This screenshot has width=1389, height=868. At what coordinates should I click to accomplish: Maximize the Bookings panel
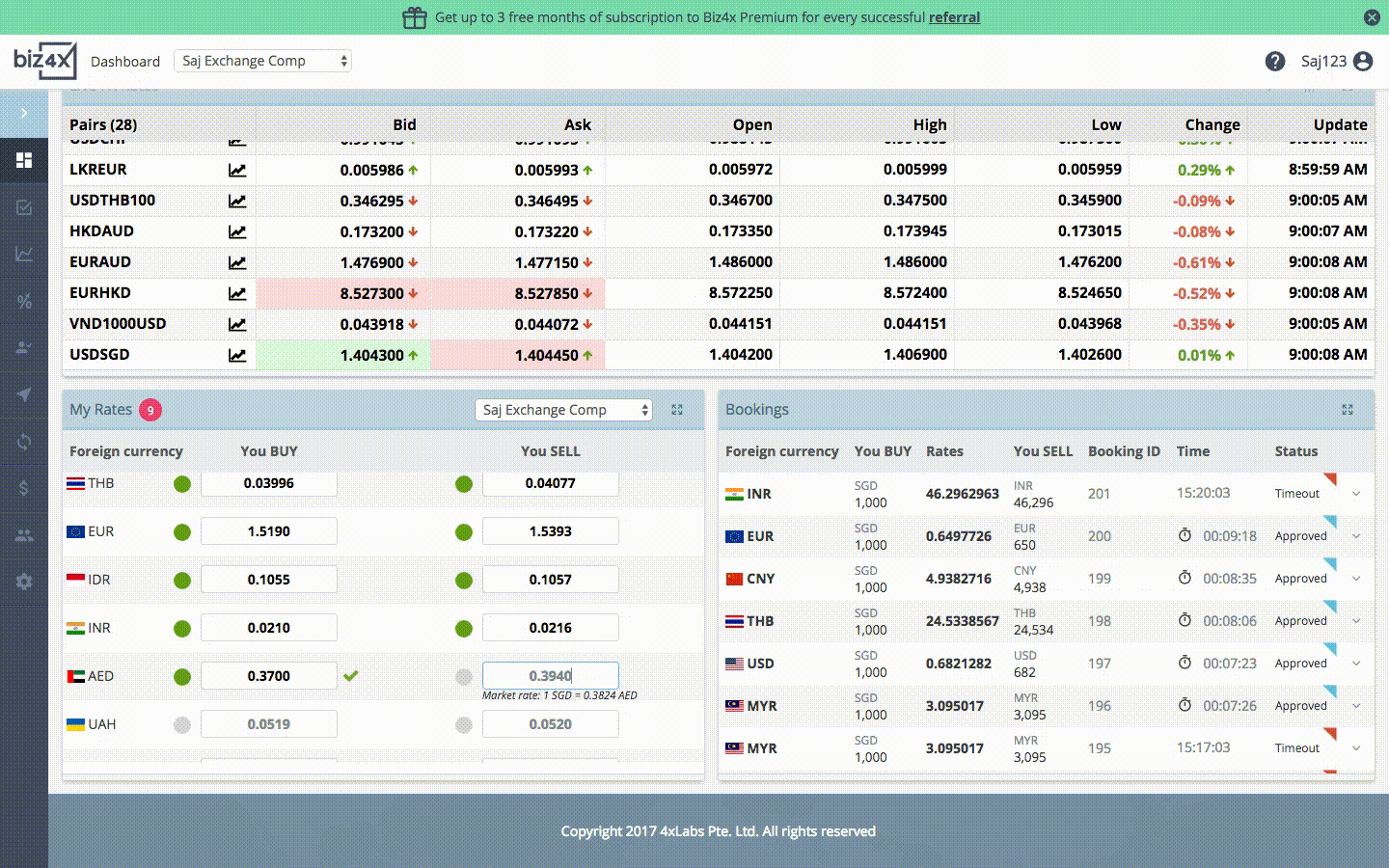click(1348, 410)
